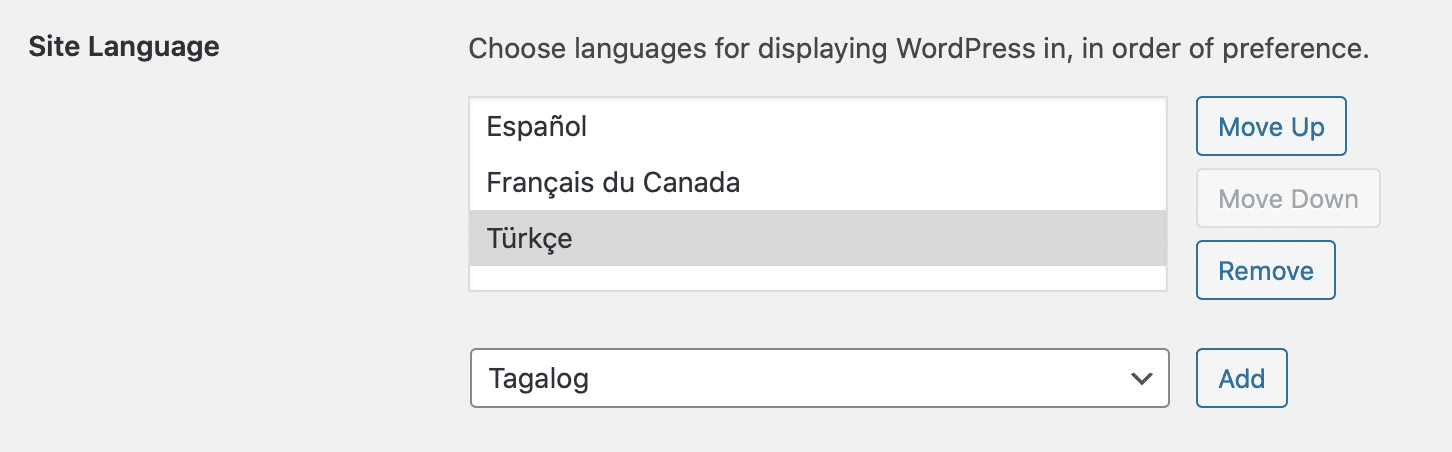Screen dimensions: 1452x452
Task: Open the Tagalog language dropdown
Action: [819, 378]
